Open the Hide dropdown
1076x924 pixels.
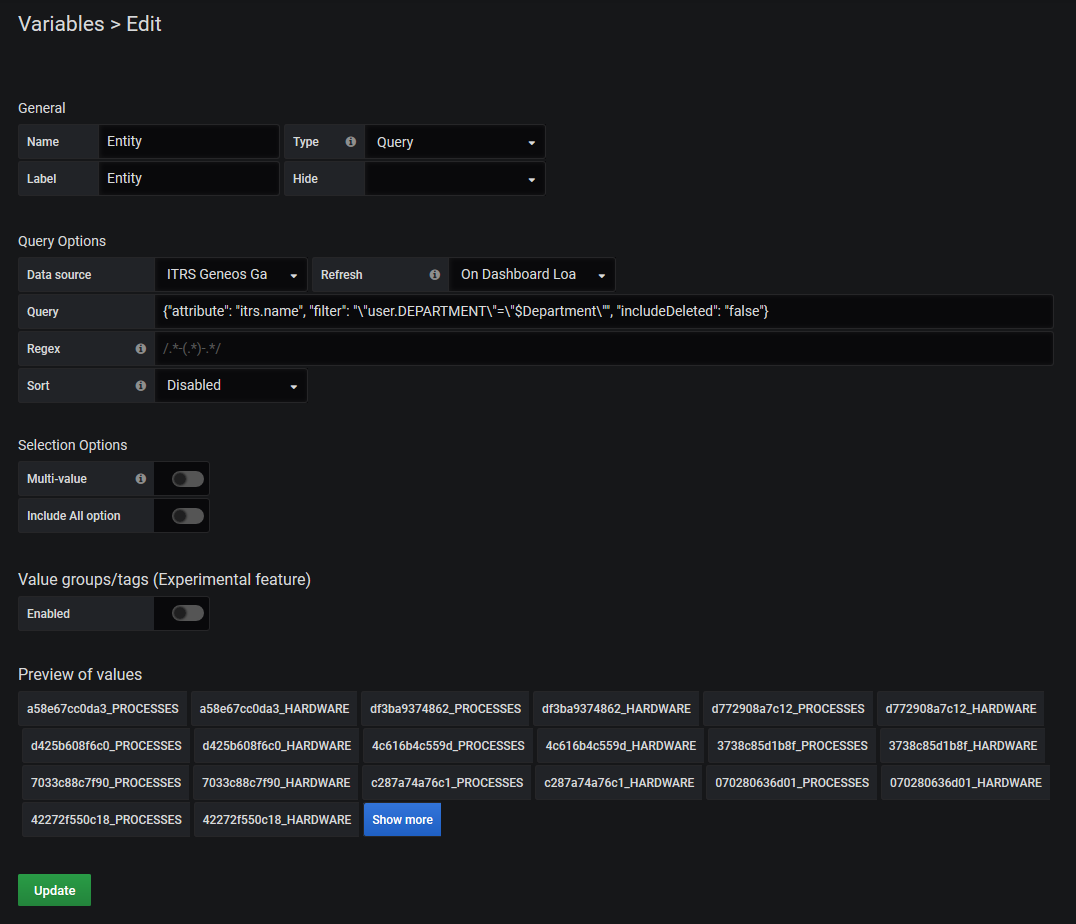[x=455, y=179]
